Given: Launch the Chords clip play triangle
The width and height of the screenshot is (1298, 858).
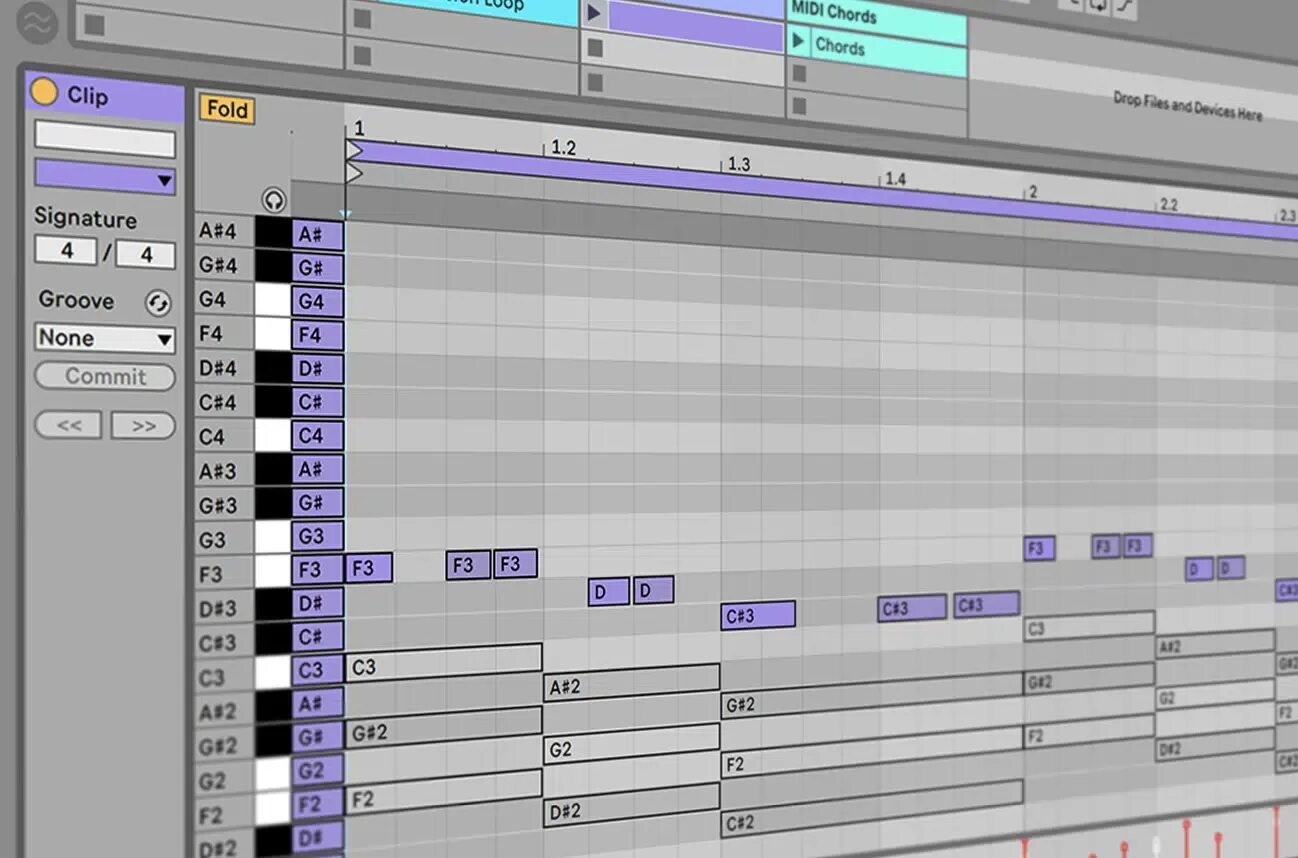Looking at the screenshot, I should click(x=798, y=41).
